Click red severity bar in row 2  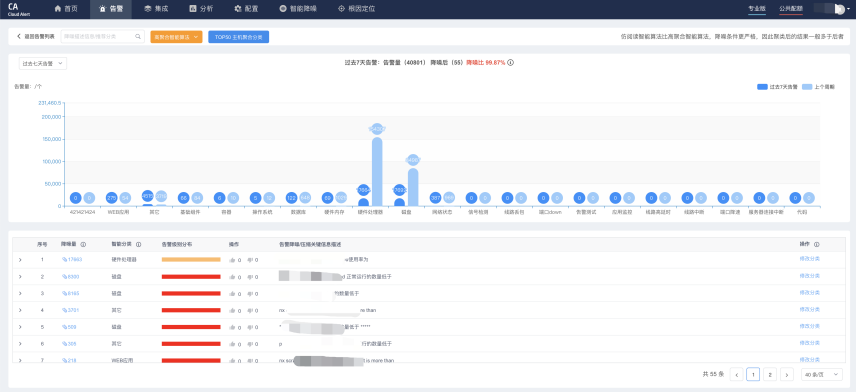[191, 277]
